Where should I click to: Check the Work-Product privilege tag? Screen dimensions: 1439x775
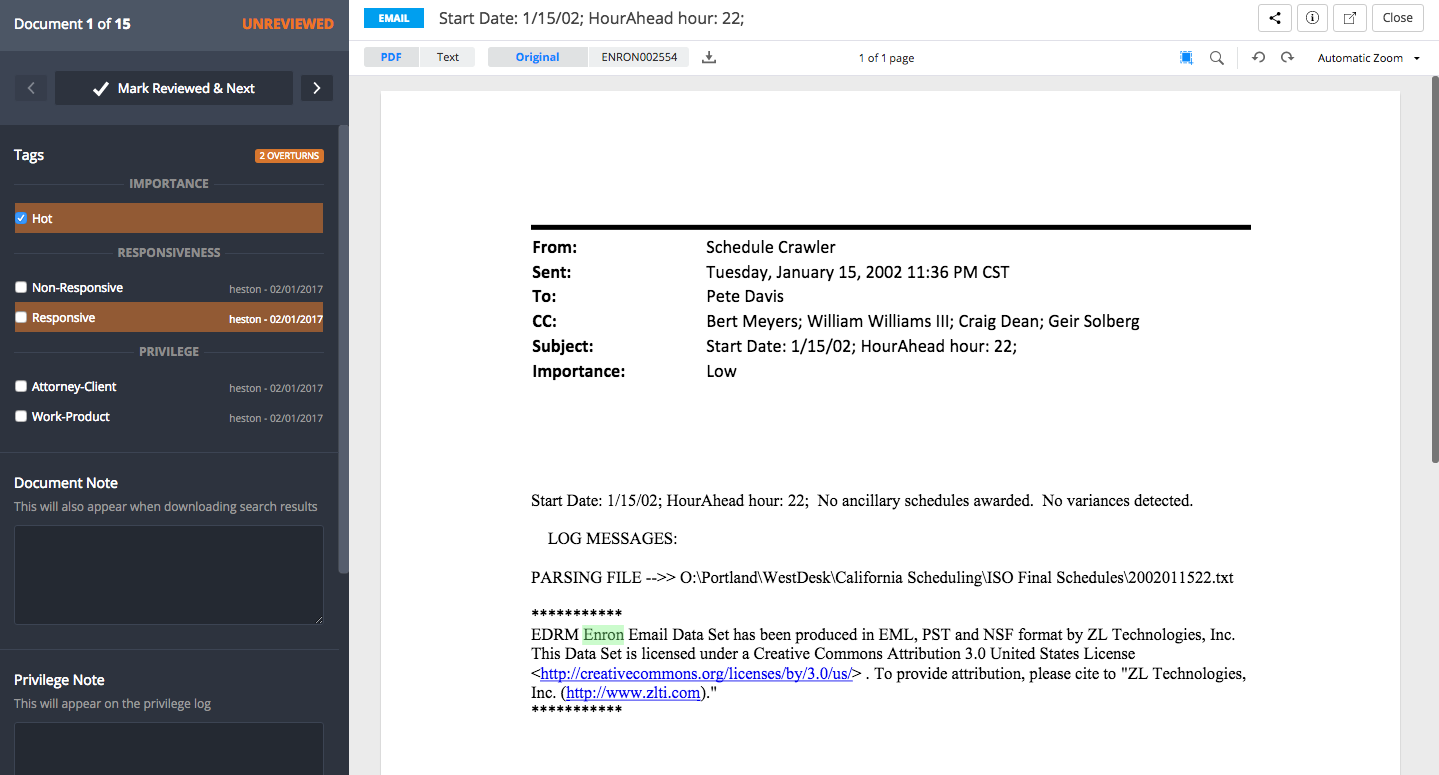(x=21, y=416)
